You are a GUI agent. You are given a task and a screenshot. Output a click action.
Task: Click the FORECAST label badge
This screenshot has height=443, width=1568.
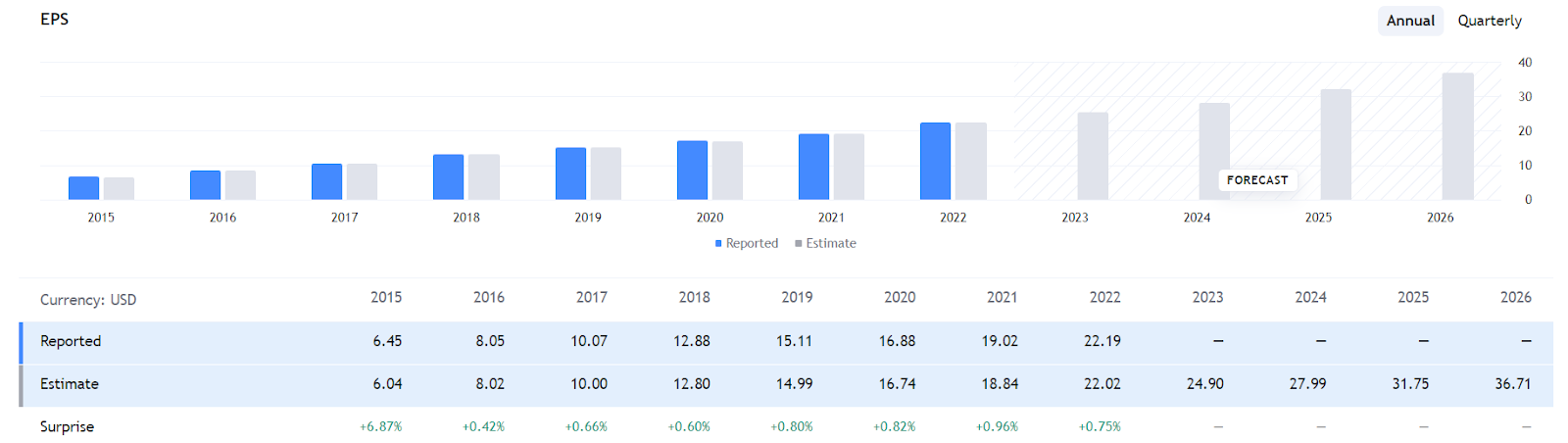coord(1257,180)
